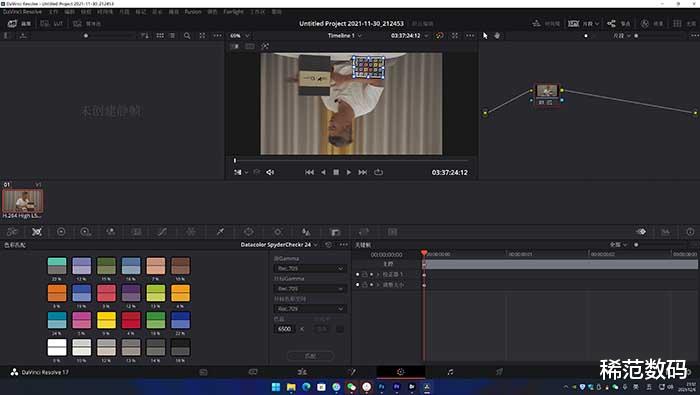Stop playback in the viewer

(x=336, y=172)
